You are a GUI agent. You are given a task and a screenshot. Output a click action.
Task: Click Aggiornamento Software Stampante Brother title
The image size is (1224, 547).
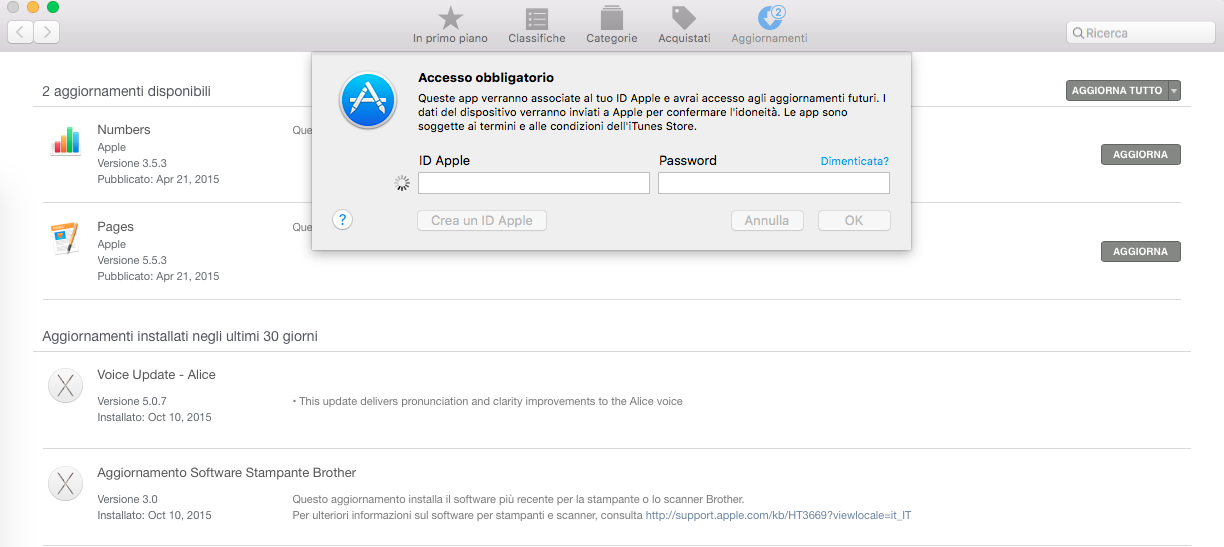click(x=226, y=473)
